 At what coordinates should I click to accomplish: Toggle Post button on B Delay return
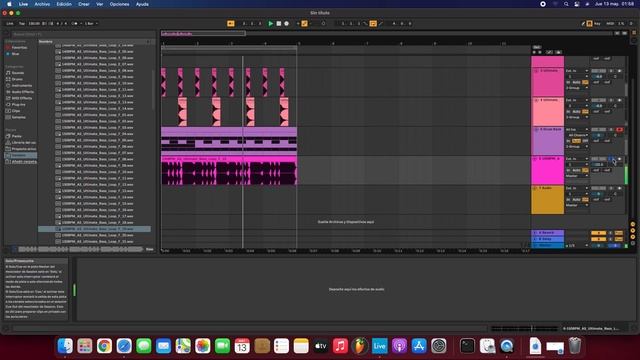[x=619, y=239]
